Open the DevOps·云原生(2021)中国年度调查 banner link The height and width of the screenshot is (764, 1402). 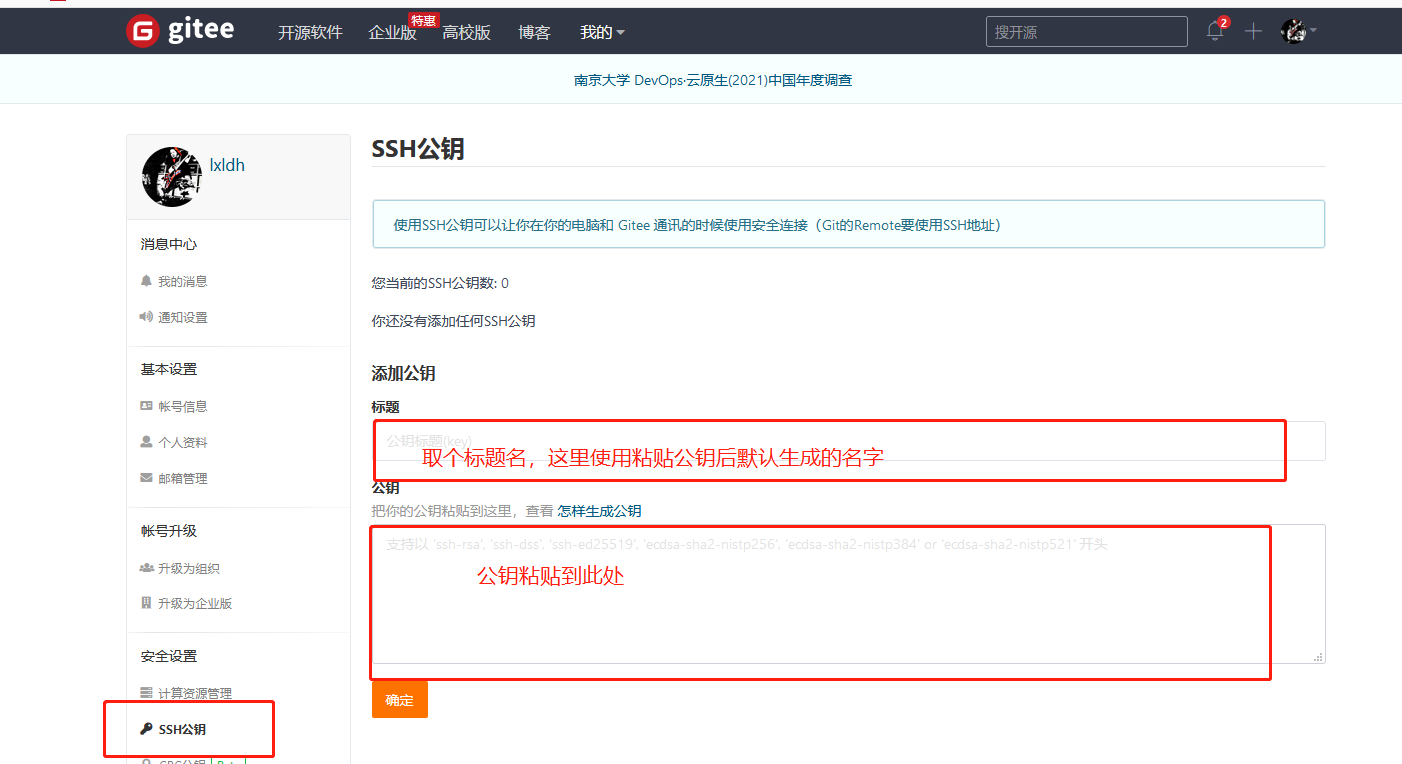[x=713, y=79]
